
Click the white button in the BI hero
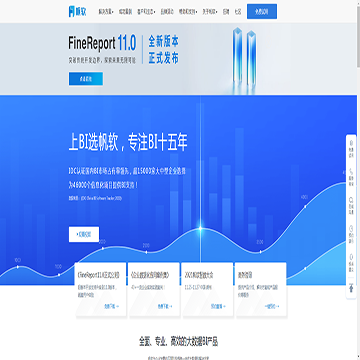click(x=84, y=234)
